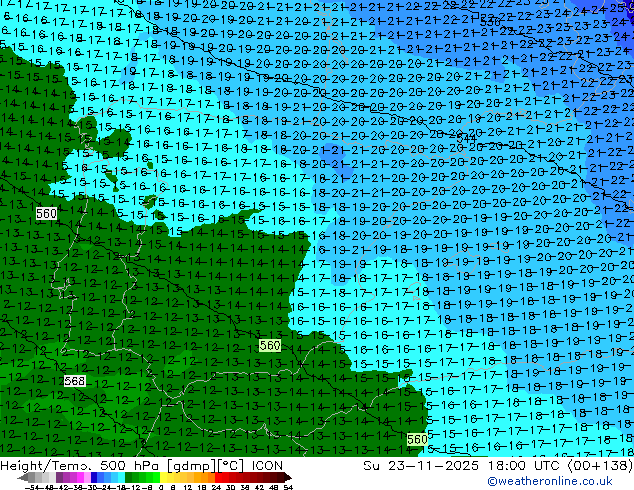
Task: Click the 'ICON' model name text
Action: click(x=267, y=466)
